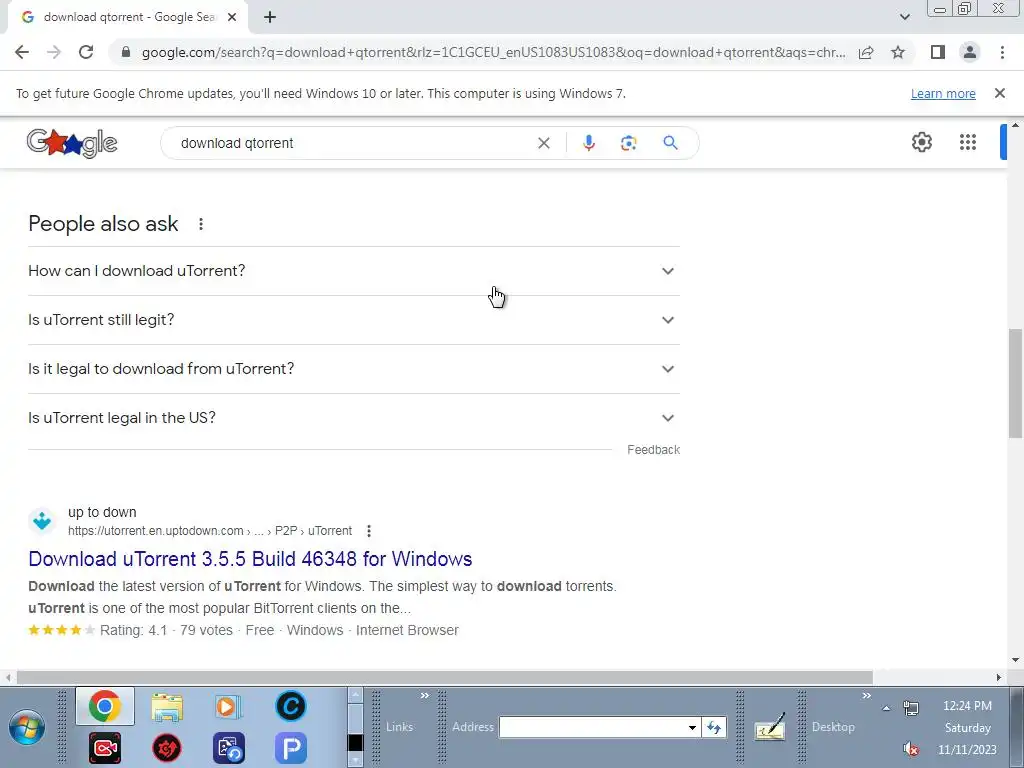View site information padlock icon
The height and width of the screenshot is (768, 1024).
point(126,52)
